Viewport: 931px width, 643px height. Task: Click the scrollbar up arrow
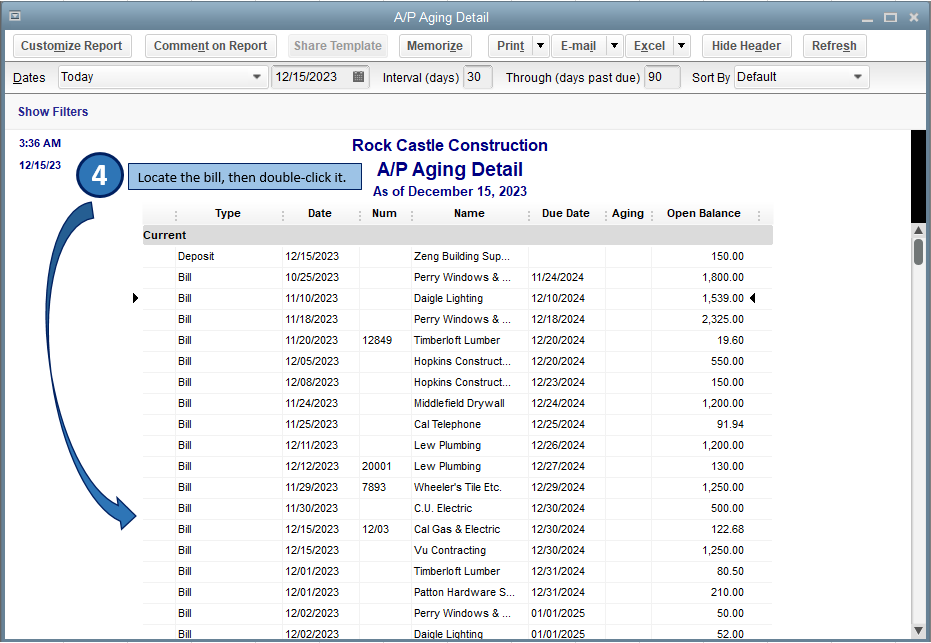pos(918,230)
